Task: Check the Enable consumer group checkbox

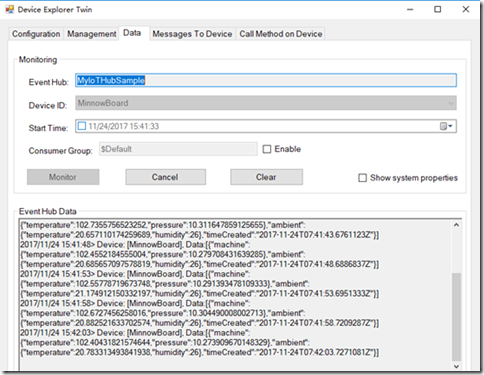Action: click(x=267, y=149)
